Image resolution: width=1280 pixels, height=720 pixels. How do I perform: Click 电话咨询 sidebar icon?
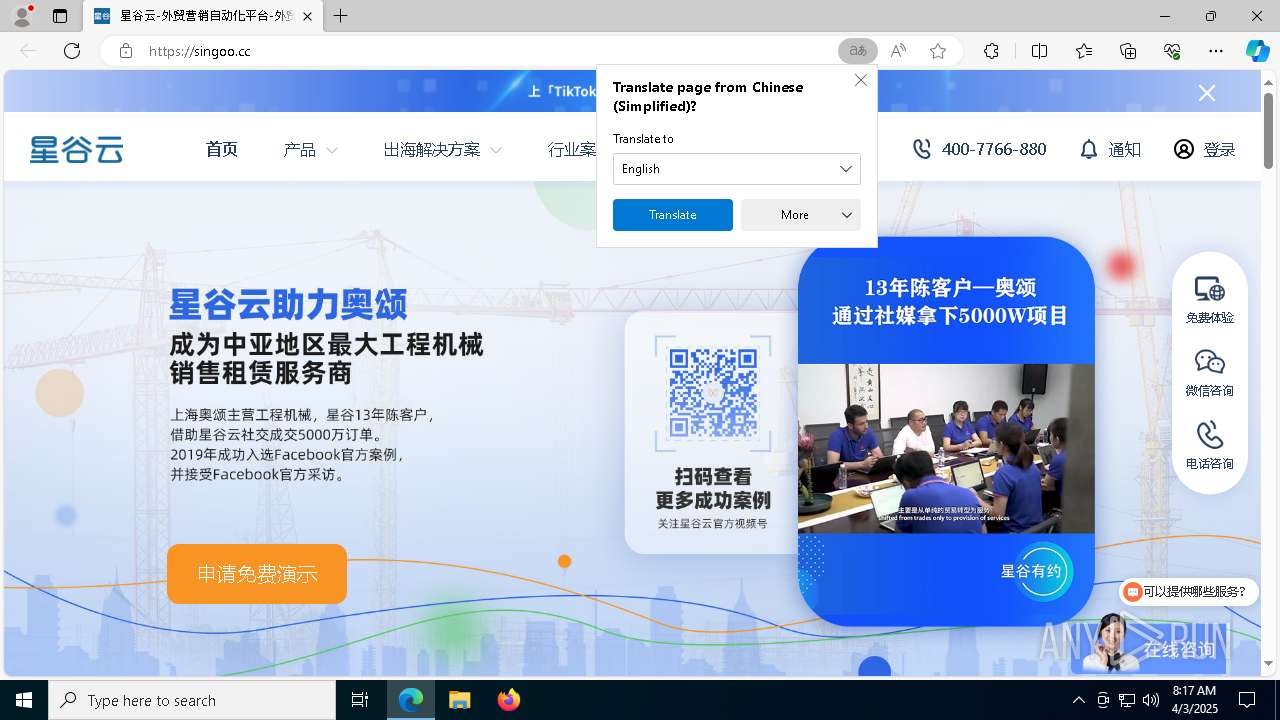pos(1209,446)
